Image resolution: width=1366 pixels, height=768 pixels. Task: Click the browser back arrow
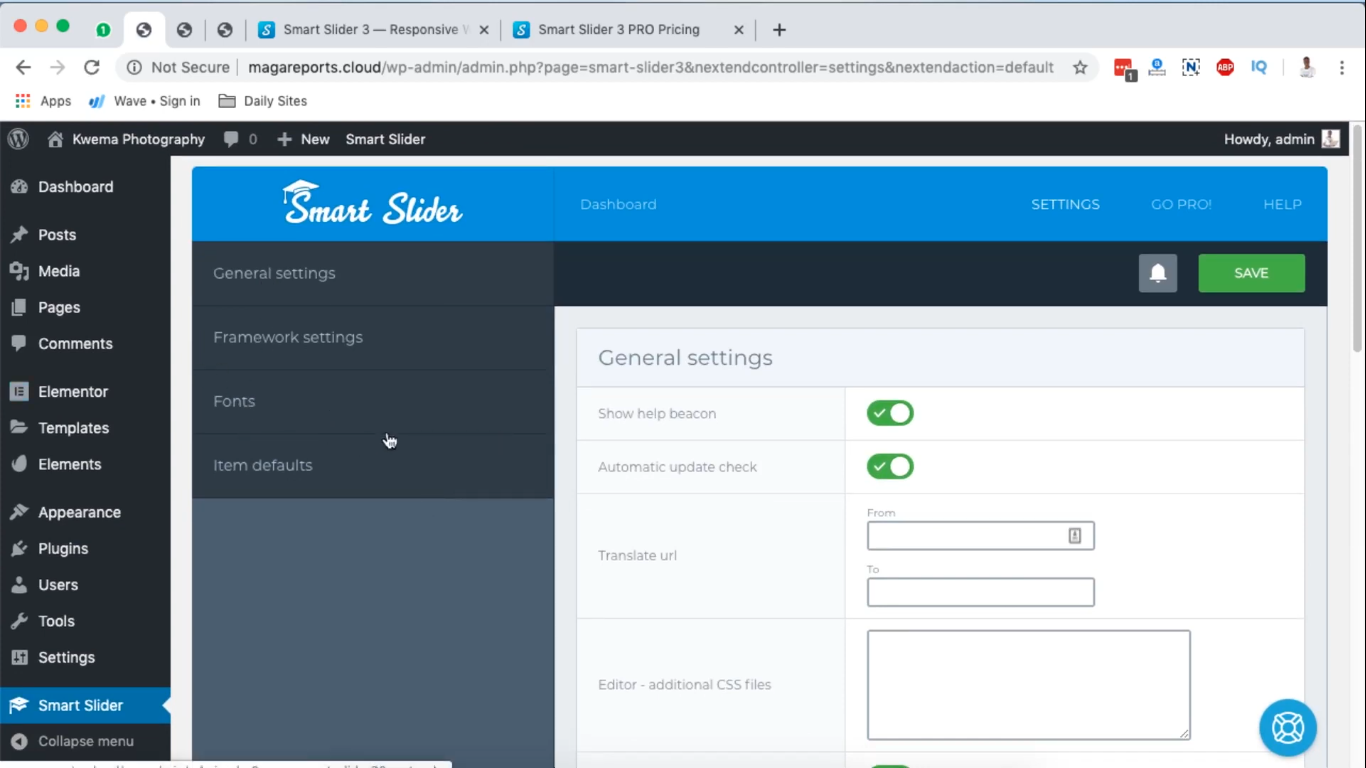click(x=24, y=67)
